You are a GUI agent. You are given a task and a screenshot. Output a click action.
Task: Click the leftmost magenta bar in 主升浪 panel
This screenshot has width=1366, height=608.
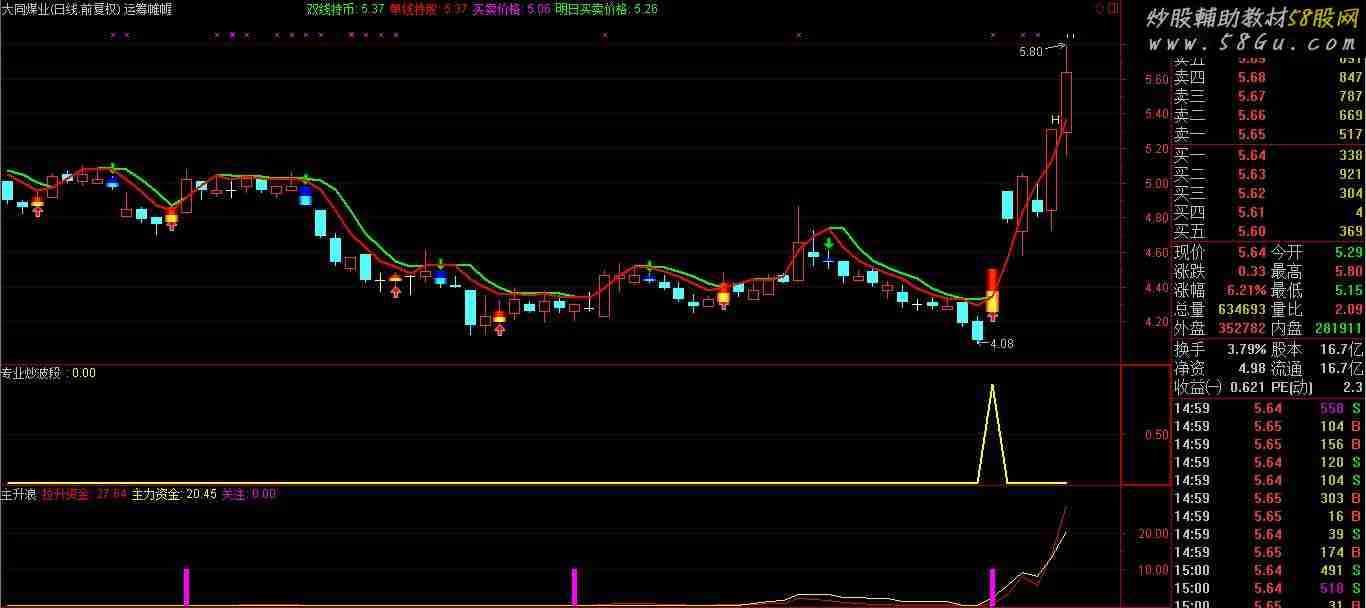186,586
